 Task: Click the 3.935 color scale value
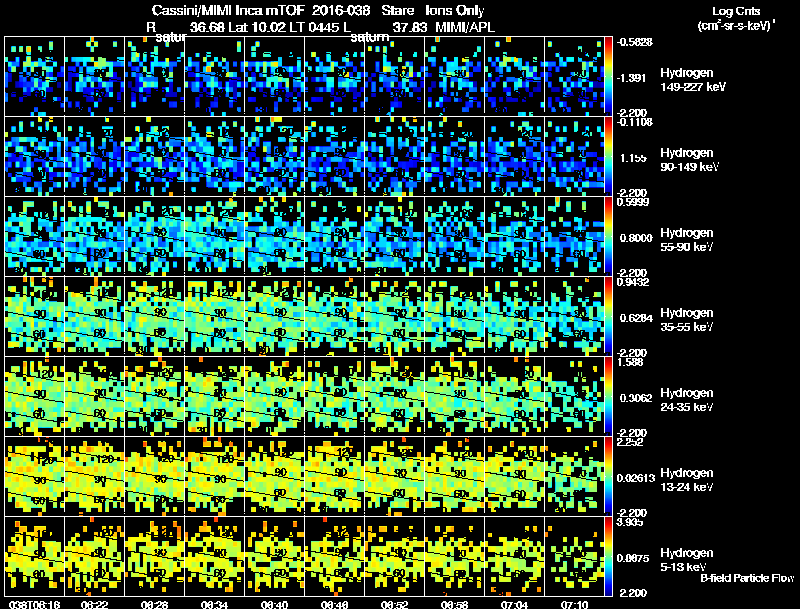[x=630, y=522]
